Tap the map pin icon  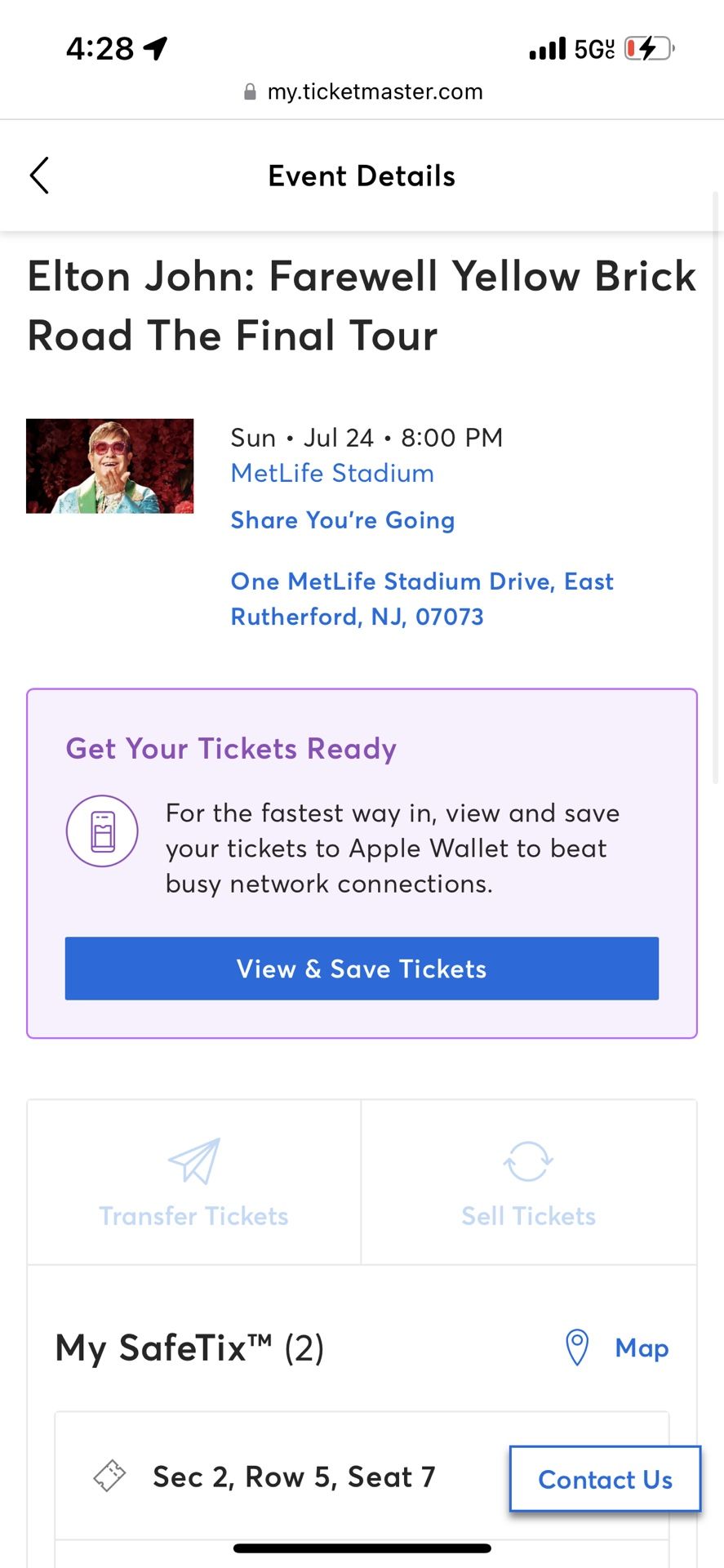pyautogui.click(x=577, y=1347)
